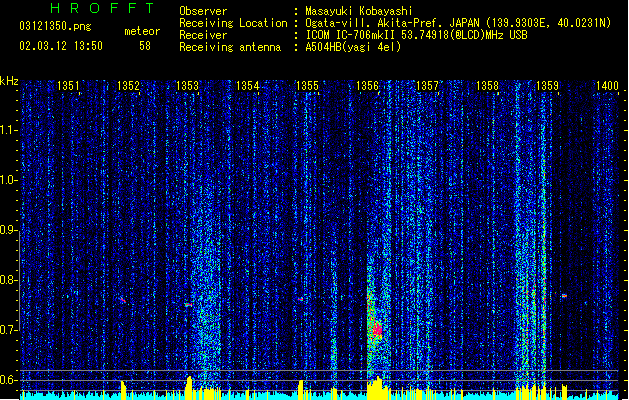
Task: Click the meteor count 58
Action: point(145,46)
